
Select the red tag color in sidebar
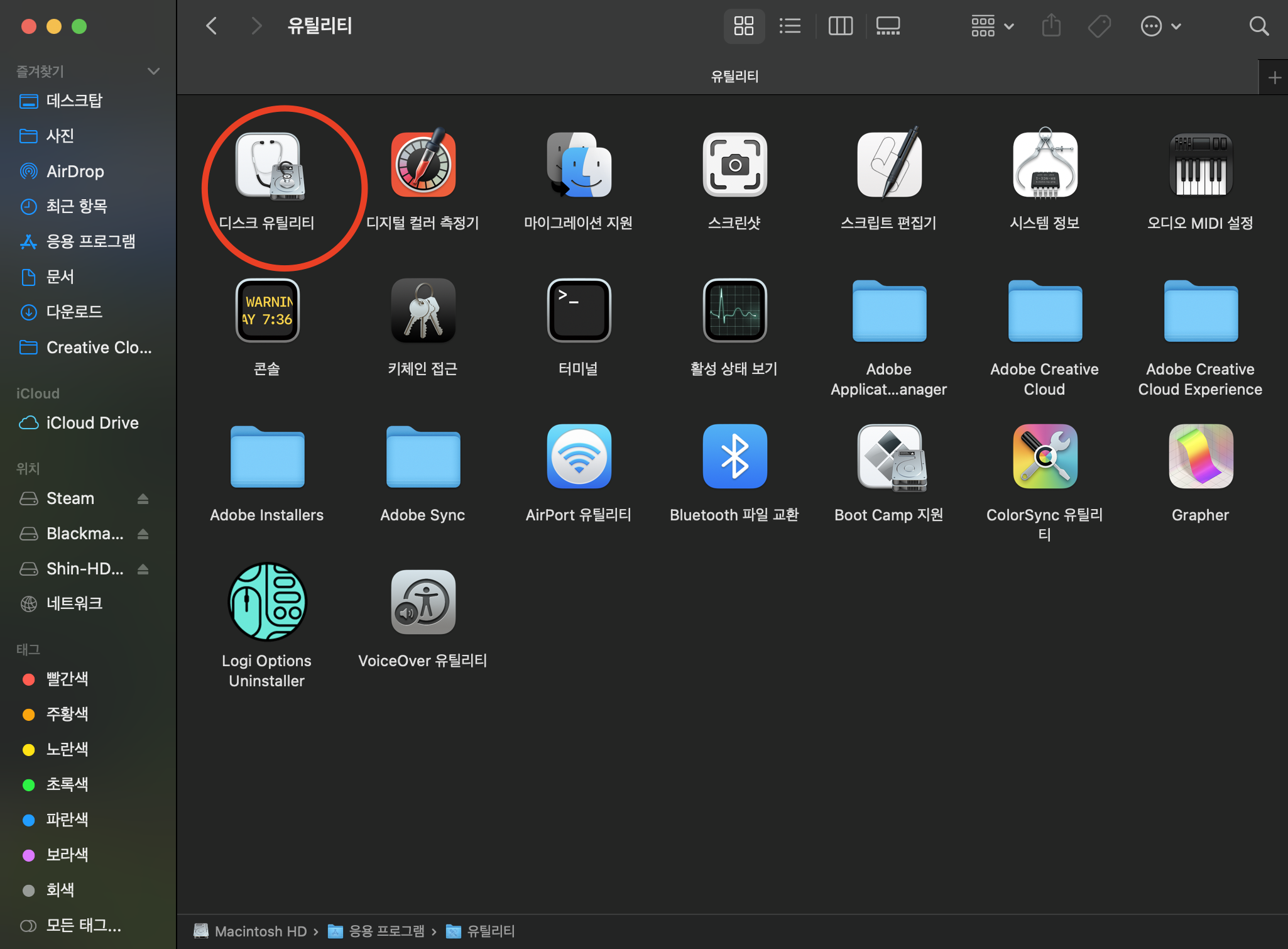pyautogui.click(x=67, y=679)
